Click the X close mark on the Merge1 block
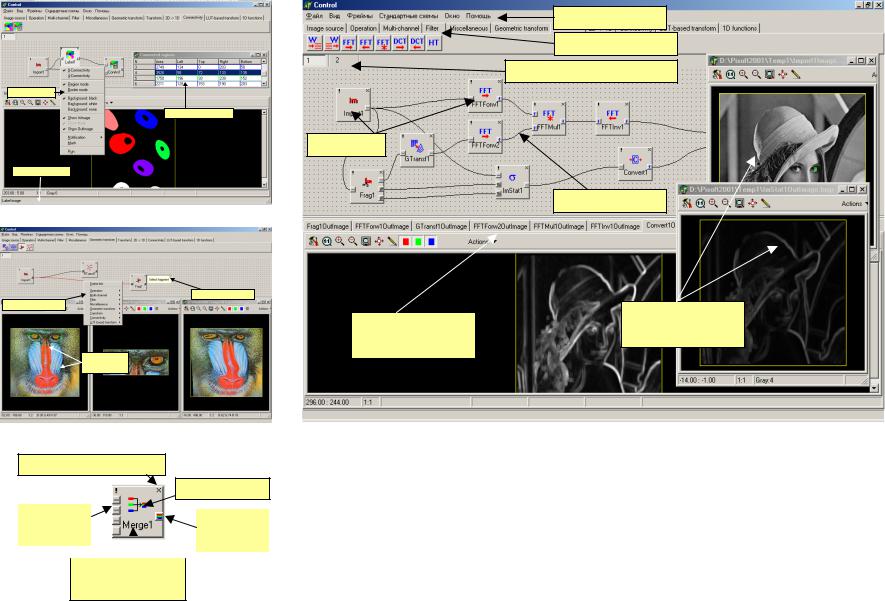Image resolution: width=885 pixels, height=601 pixels. 159,490
